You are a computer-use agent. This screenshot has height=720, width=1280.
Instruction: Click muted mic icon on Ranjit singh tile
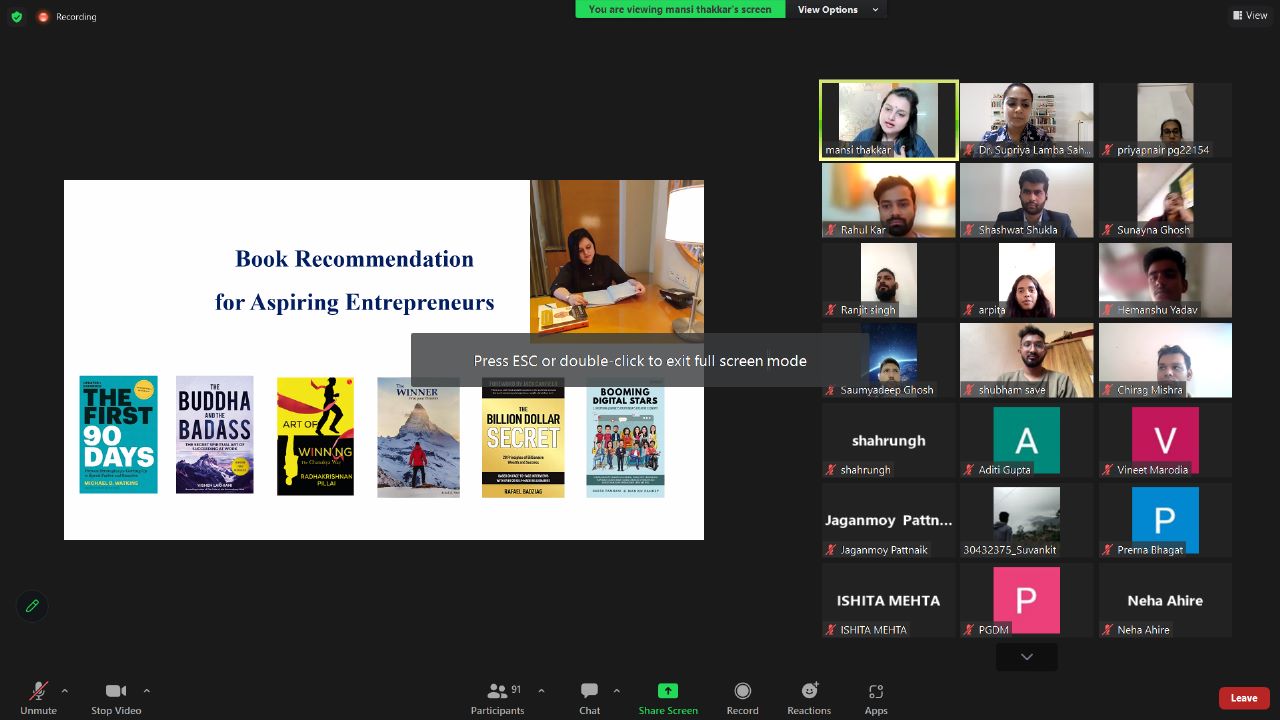point(831,310)
